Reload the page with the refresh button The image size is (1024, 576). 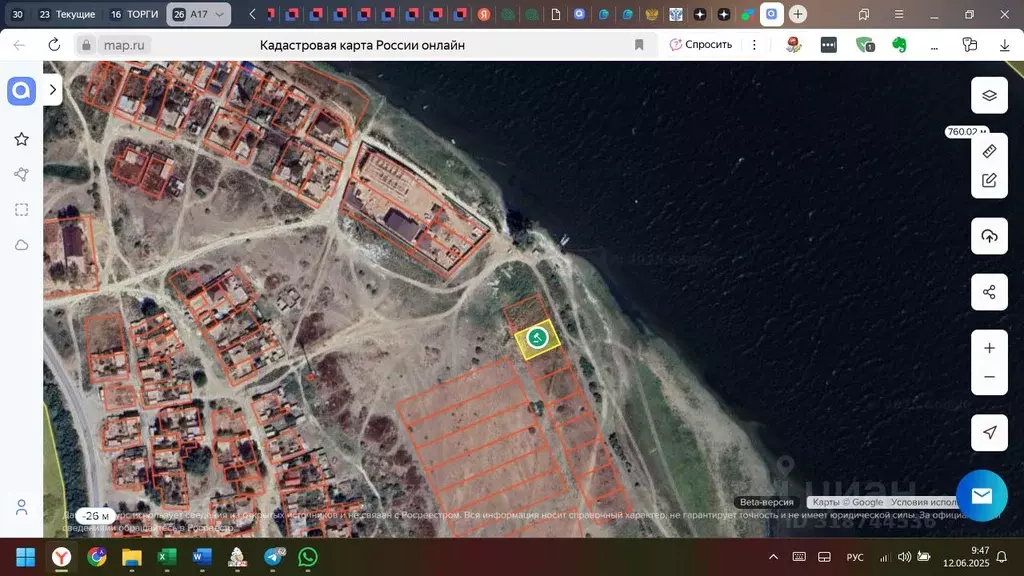(54, 44)
